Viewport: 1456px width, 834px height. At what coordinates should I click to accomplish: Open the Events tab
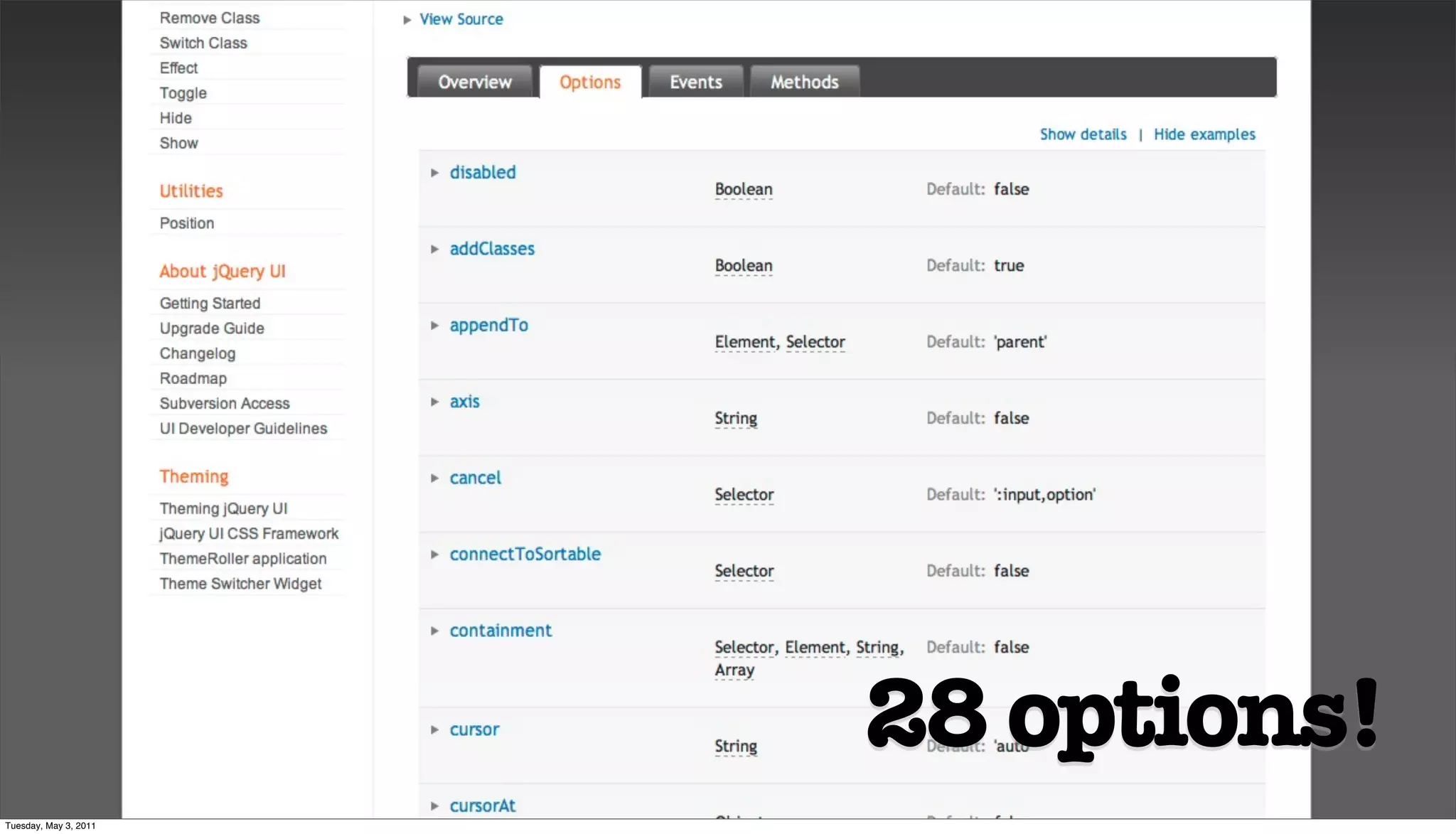(x=696, y=82)
